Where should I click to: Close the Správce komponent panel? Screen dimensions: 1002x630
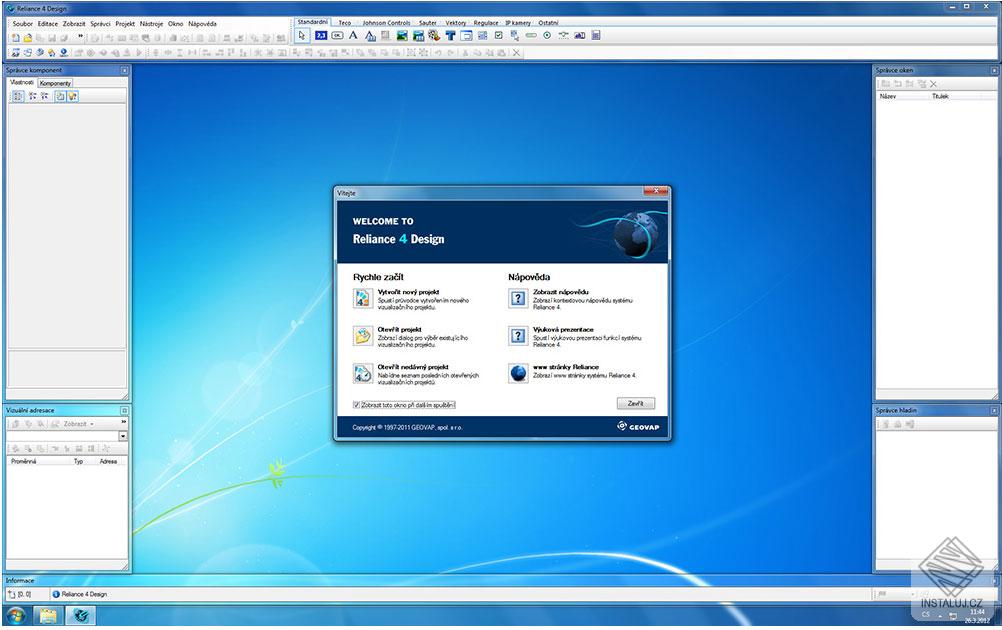point(124,70)
